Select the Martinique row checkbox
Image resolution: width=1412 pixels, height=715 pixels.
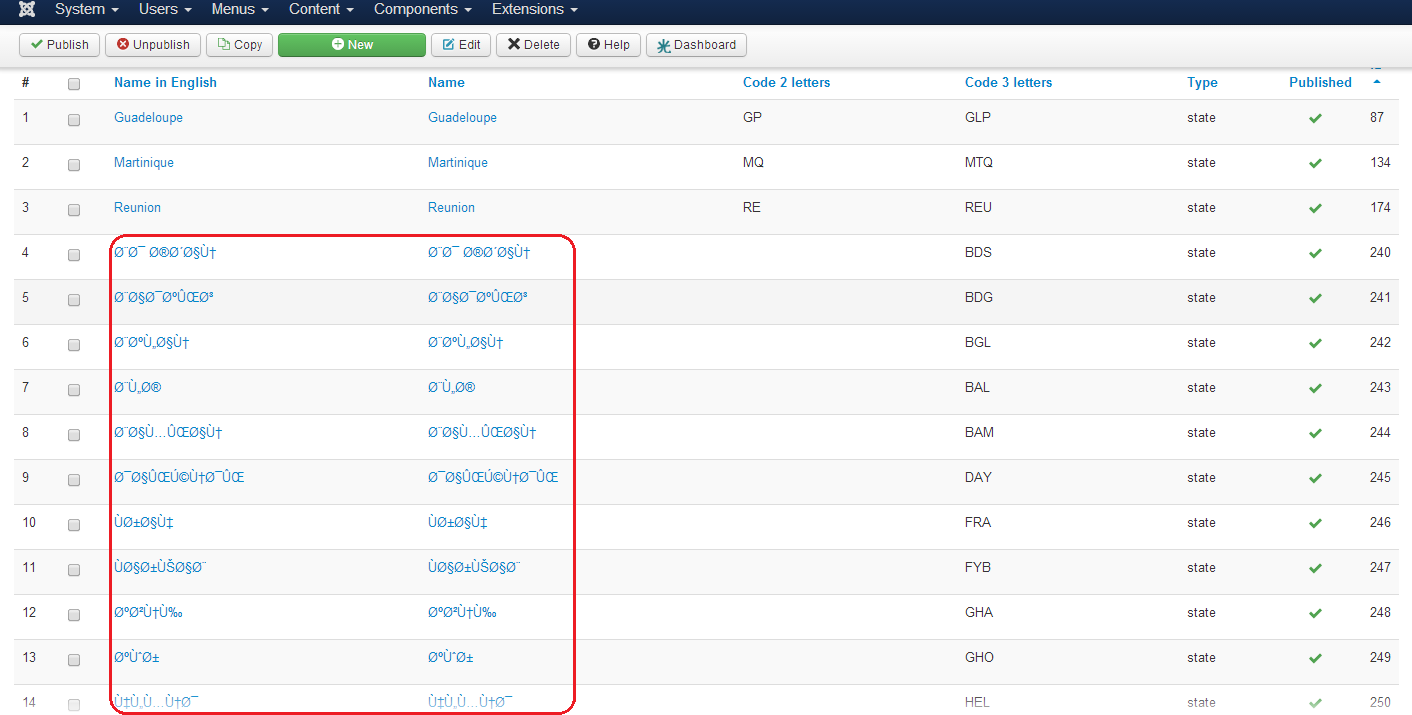(x=74, y=164)
